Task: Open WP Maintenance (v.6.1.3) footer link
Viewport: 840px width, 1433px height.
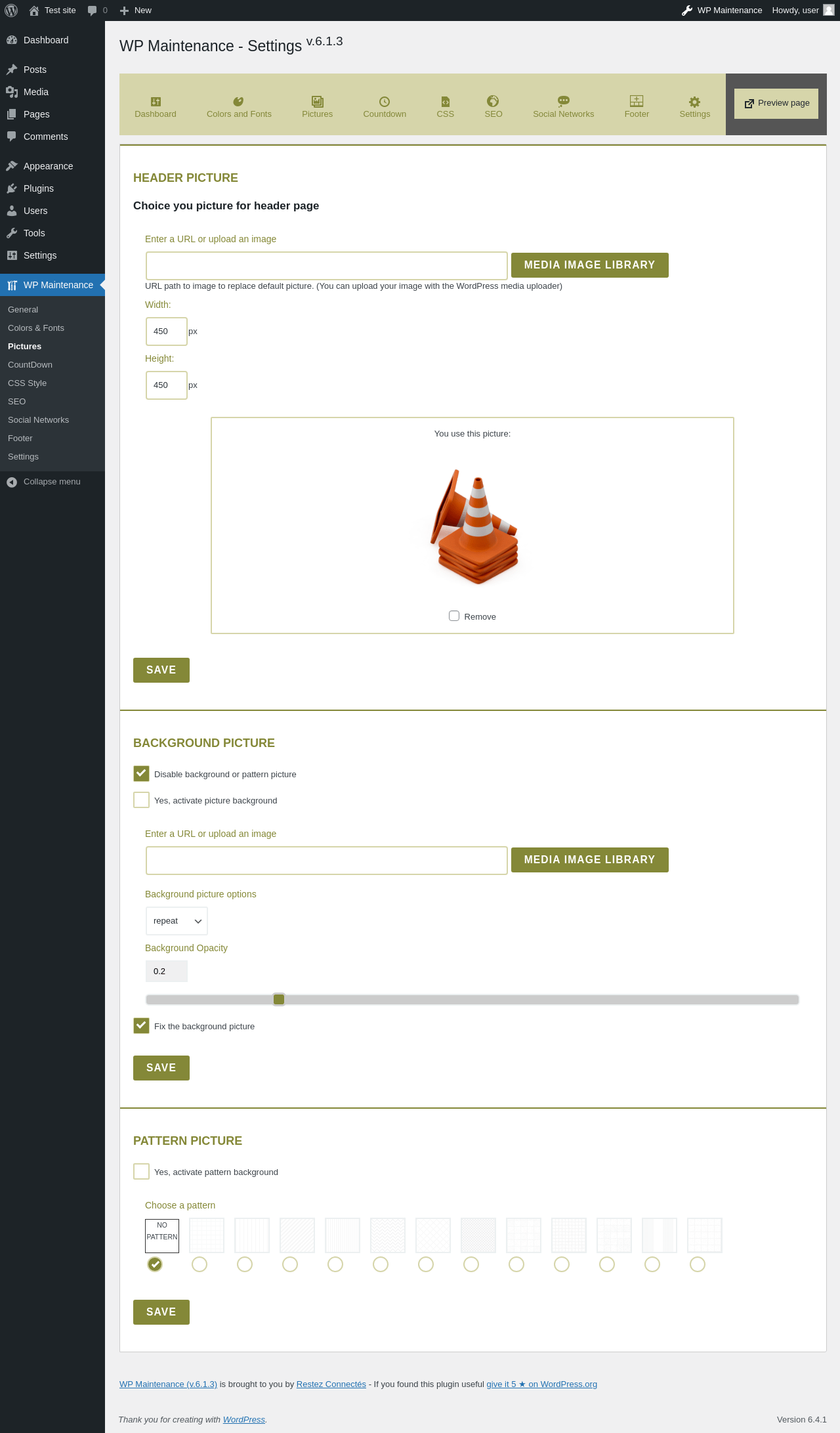Action: click(168, 1384)
